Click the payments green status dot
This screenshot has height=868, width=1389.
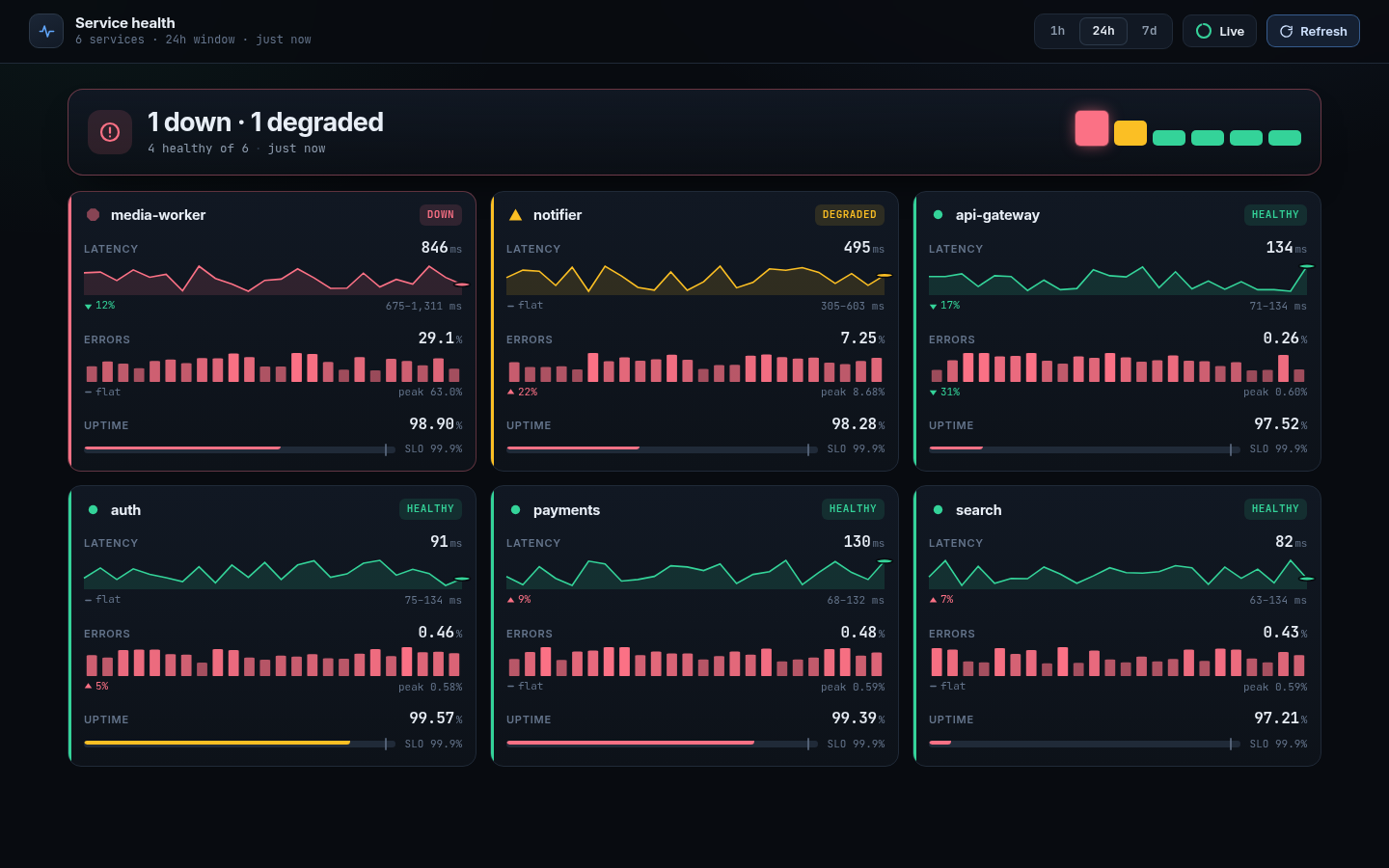point(515,510)
